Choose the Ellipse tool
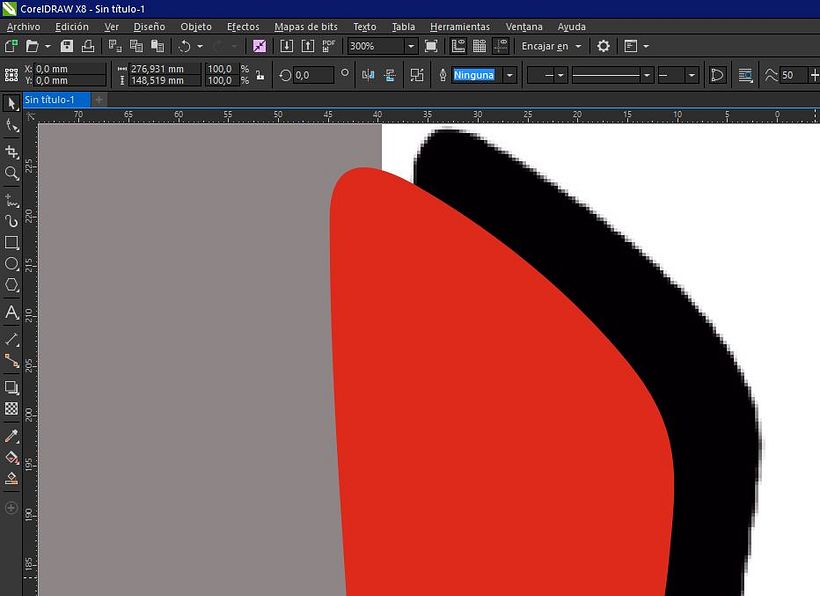Viewport: 820px width, 596px height. click(x=12, y=264)
